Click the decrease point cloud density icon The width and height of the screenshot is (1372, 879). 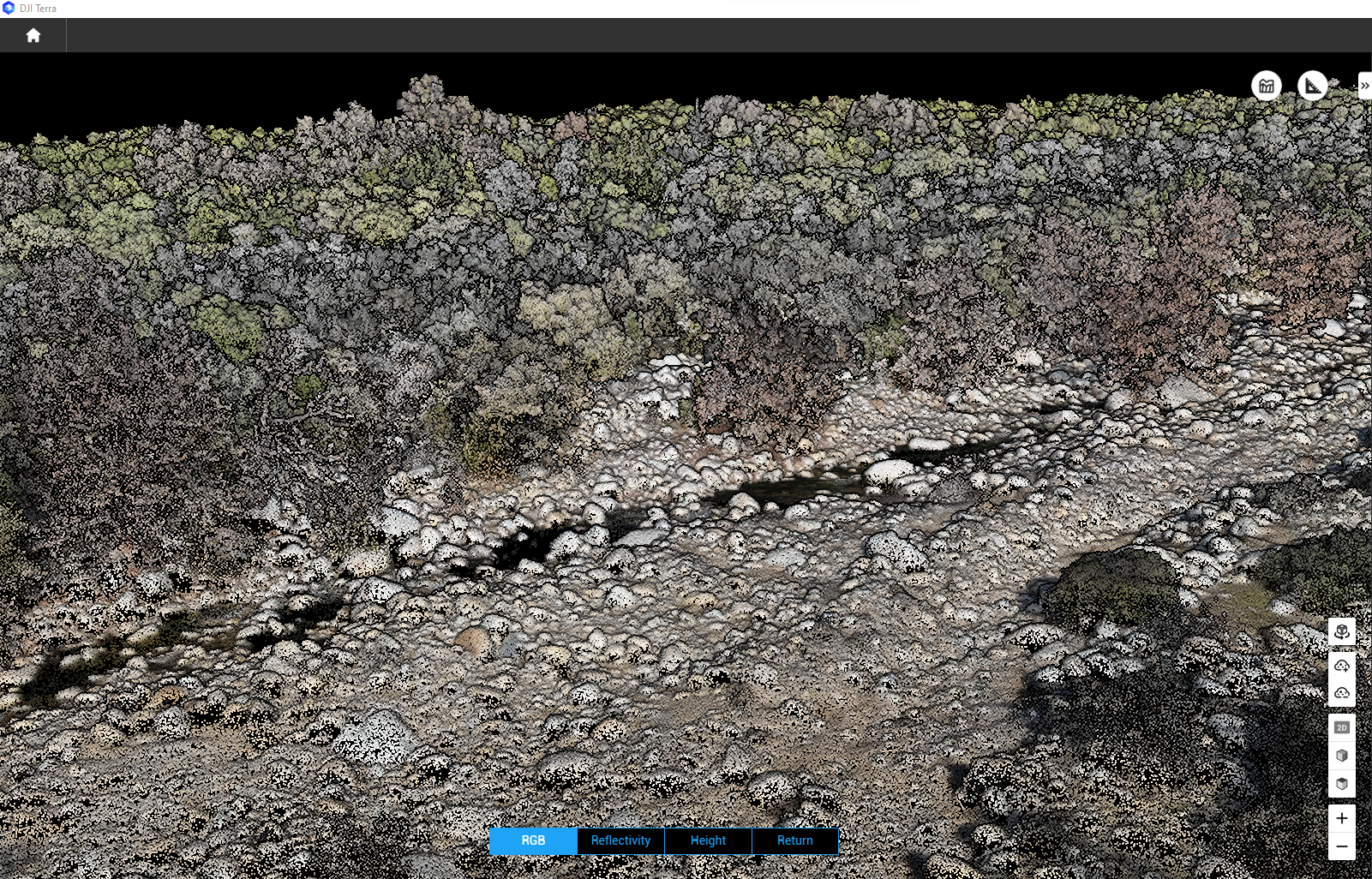pyautogui.click(x=1341, y=691)
